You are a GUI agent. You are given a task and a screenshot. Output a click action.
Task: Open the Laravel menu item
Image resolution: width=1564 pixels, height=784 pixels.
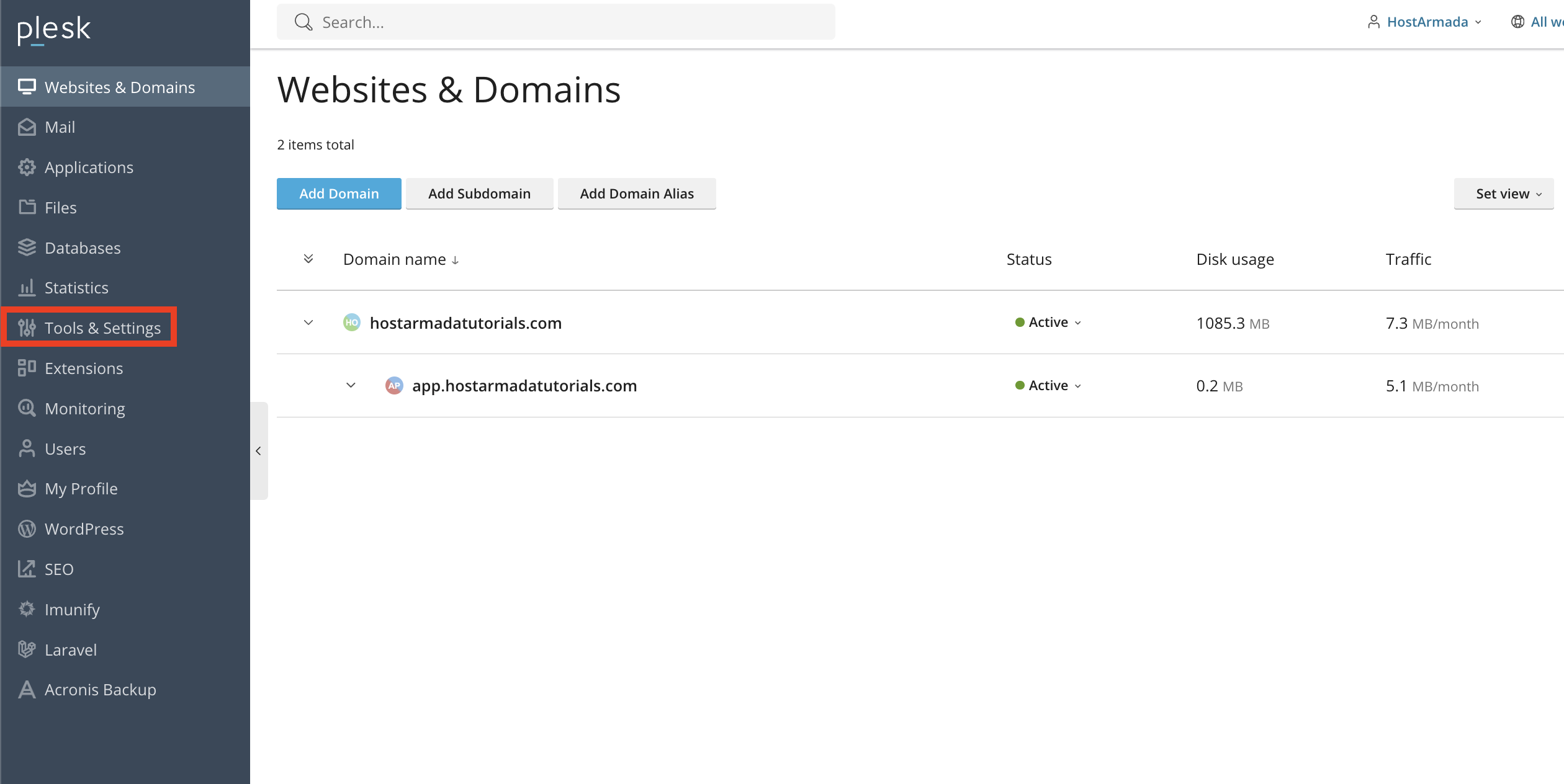[125, 649]
